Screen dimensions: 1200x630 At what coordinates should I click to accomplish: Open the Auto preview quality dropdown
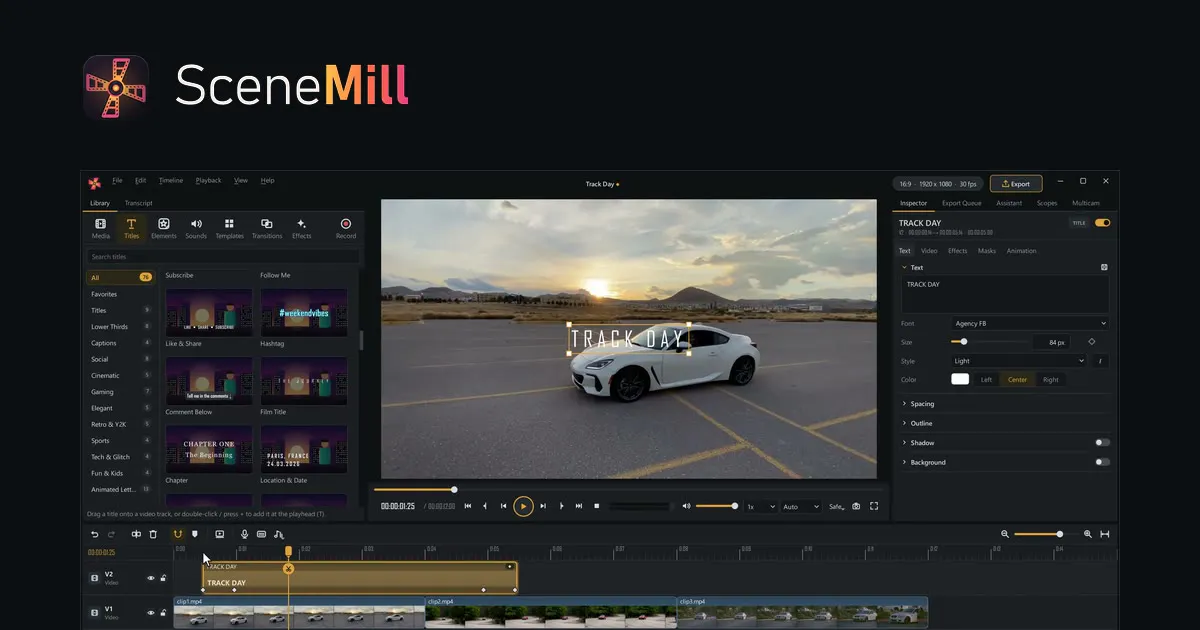tap(801, 507)
